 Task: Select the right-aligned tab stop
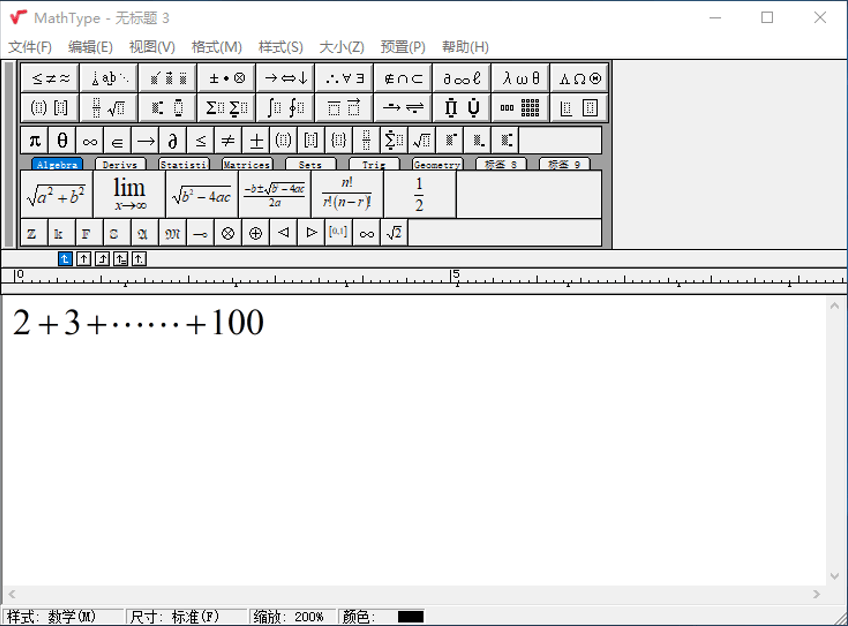[x=102, y=259]
